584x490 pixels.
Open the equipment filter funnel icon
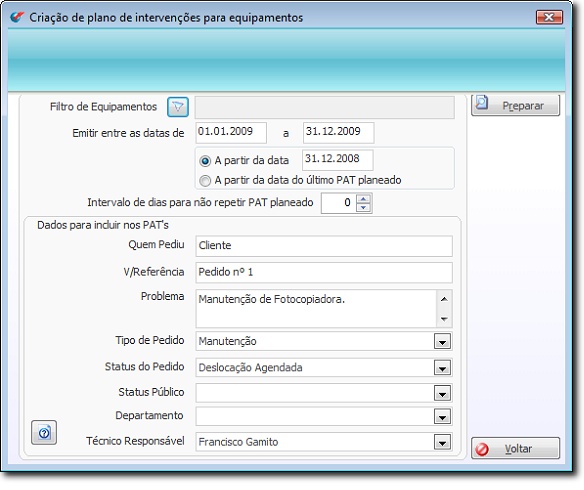(x=178, y=107)
